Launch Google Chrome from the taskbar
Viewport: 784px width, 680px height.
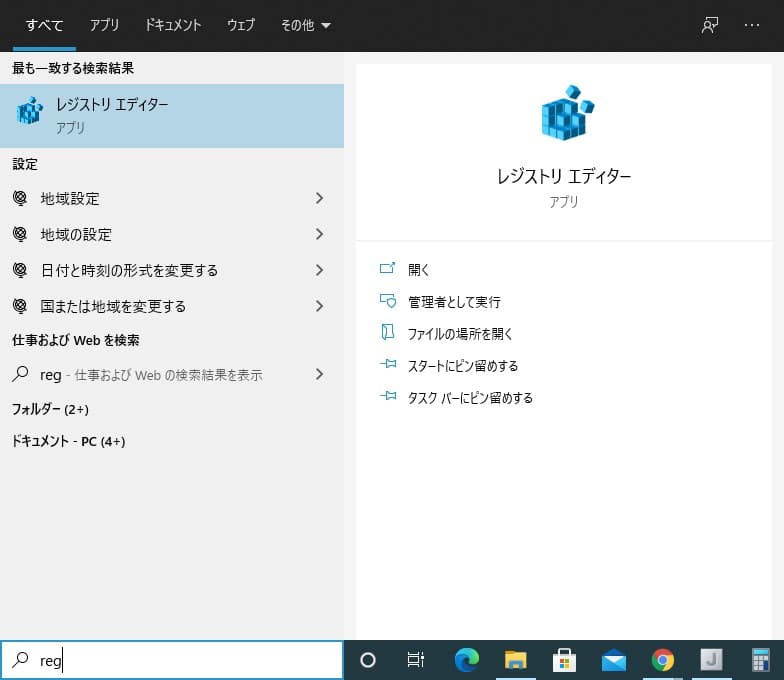click(662, 660)
